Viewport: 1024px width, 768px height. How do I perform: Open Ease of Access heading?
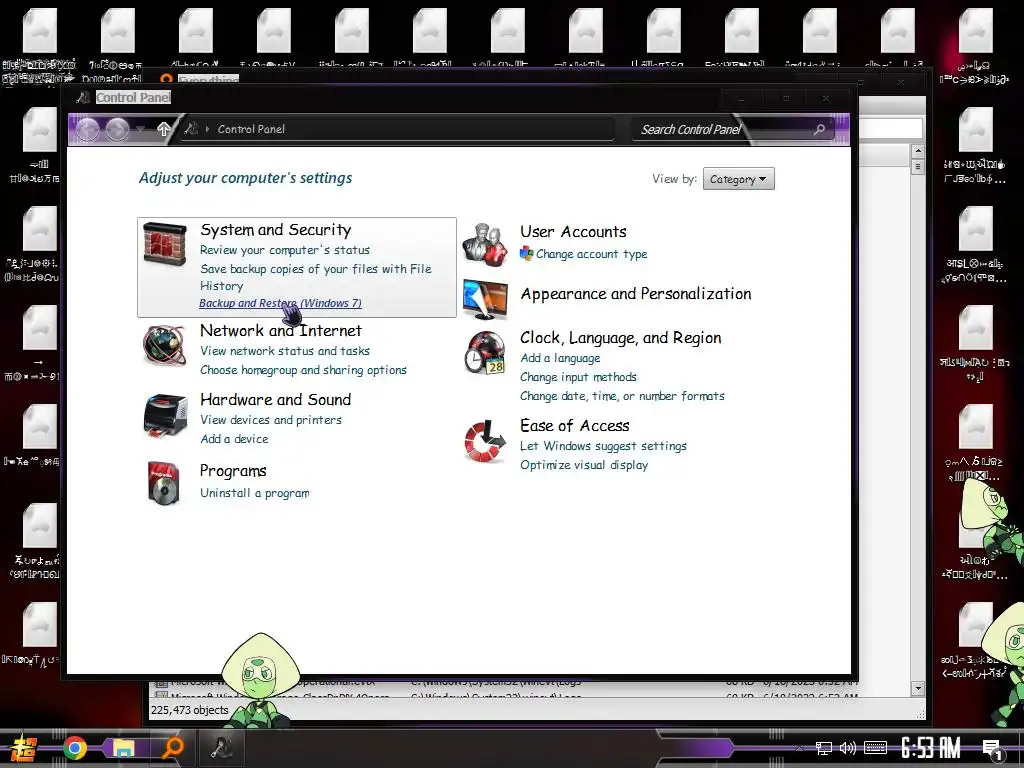pyautogui.click(x=575, y=426)
